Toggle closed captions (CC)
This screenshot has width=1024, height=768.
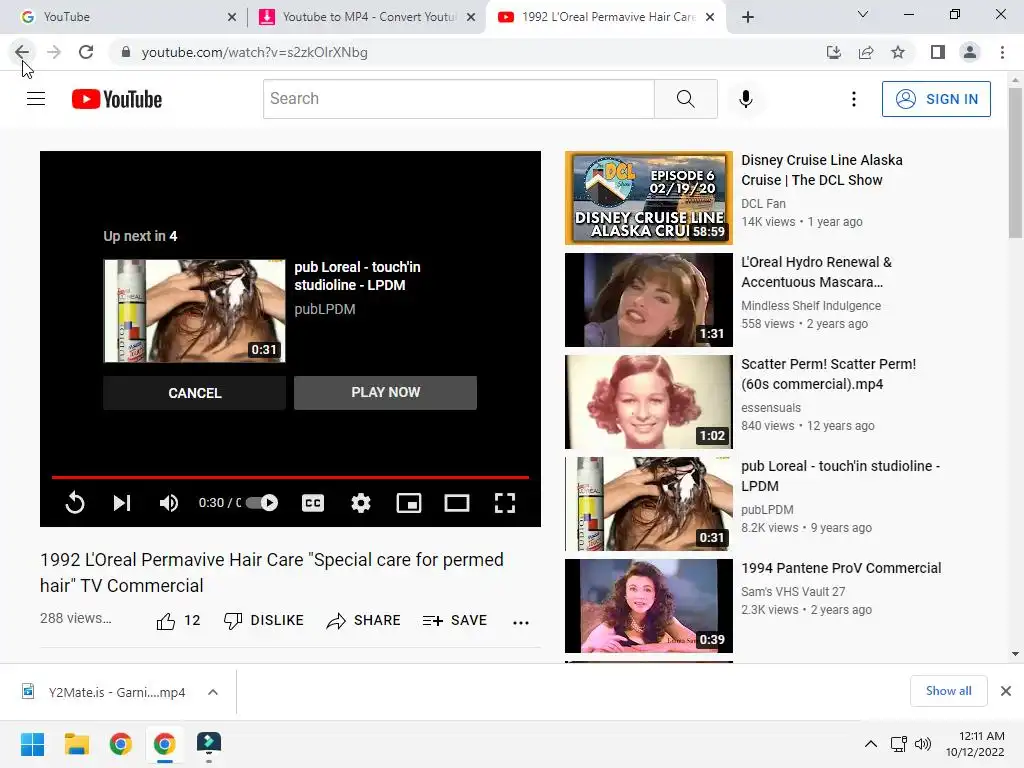pyautogui.click(x=313, y=502)
